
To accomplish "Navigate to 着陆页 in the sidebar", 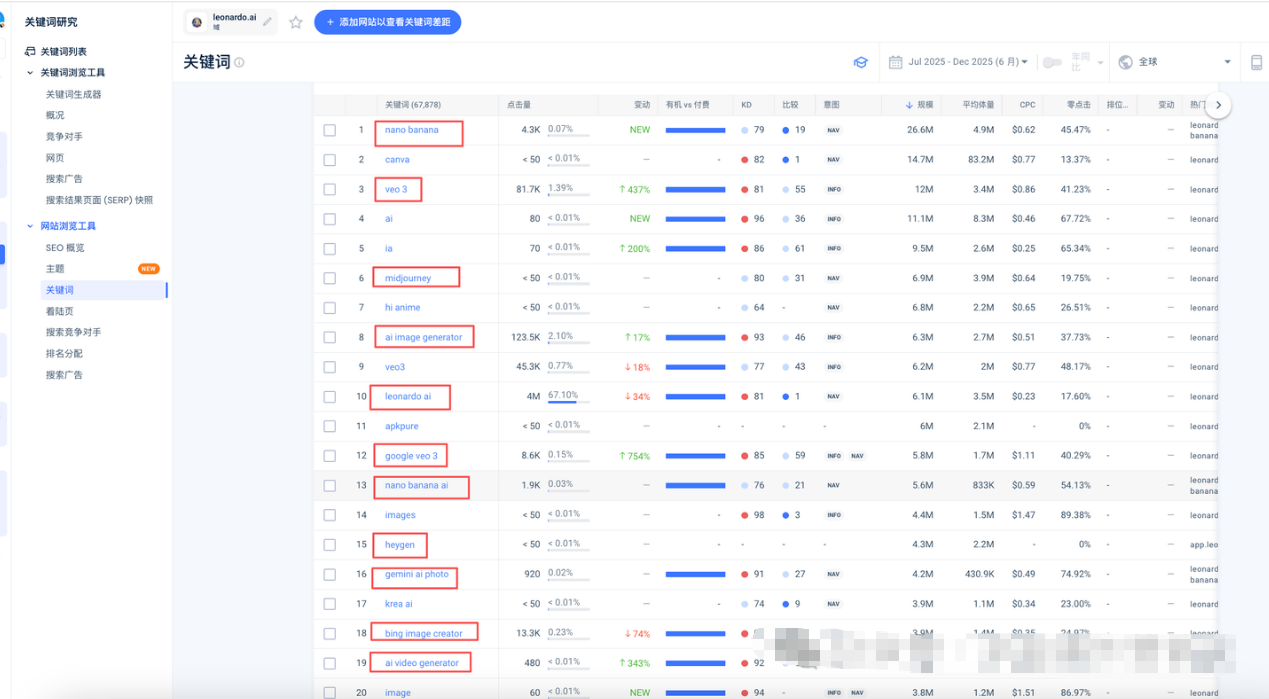I will click(59, 311).
